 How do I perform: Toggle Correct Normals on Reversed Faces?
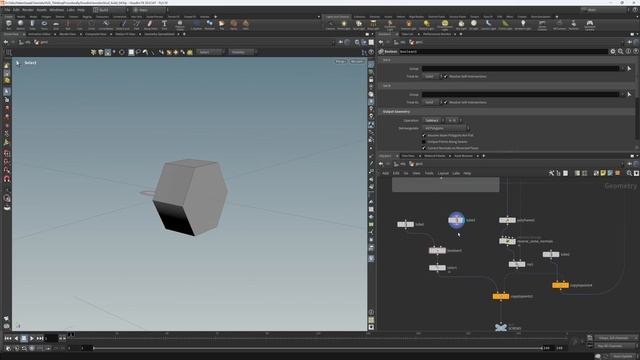[x=424, y=148]
